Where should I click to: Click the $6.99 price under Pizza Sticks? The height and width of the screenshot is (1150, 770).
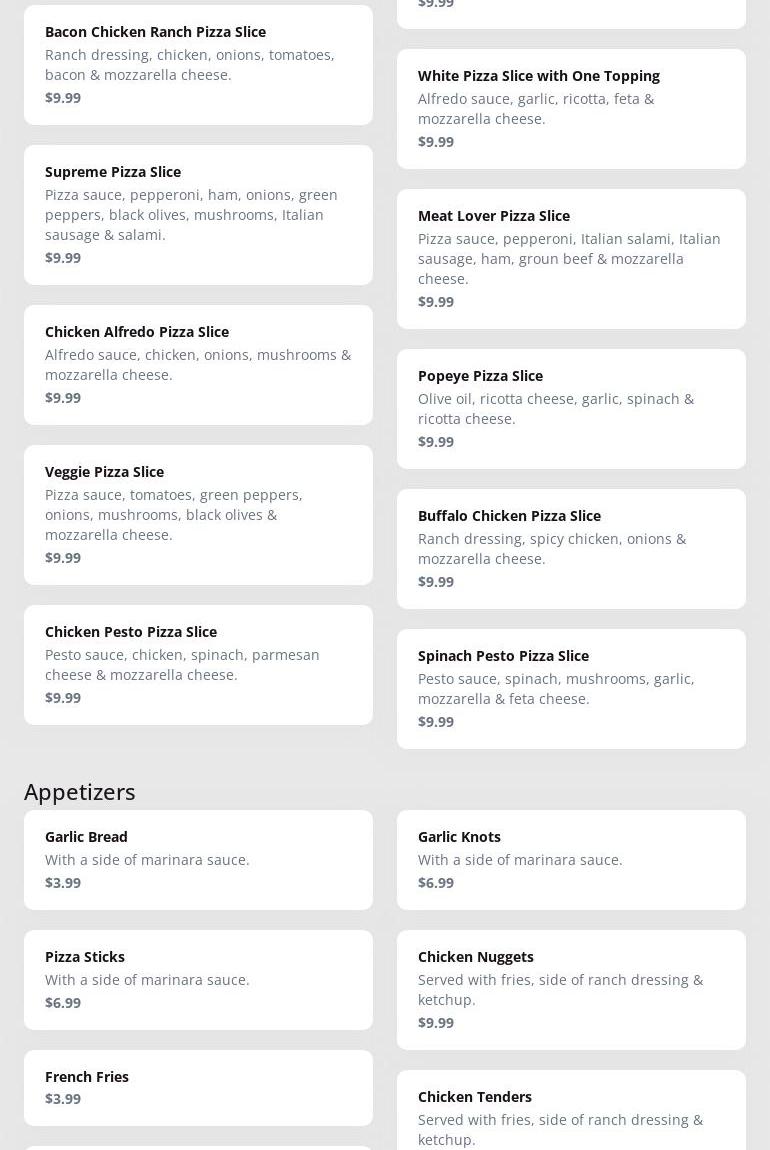(x=63, y=1003)
